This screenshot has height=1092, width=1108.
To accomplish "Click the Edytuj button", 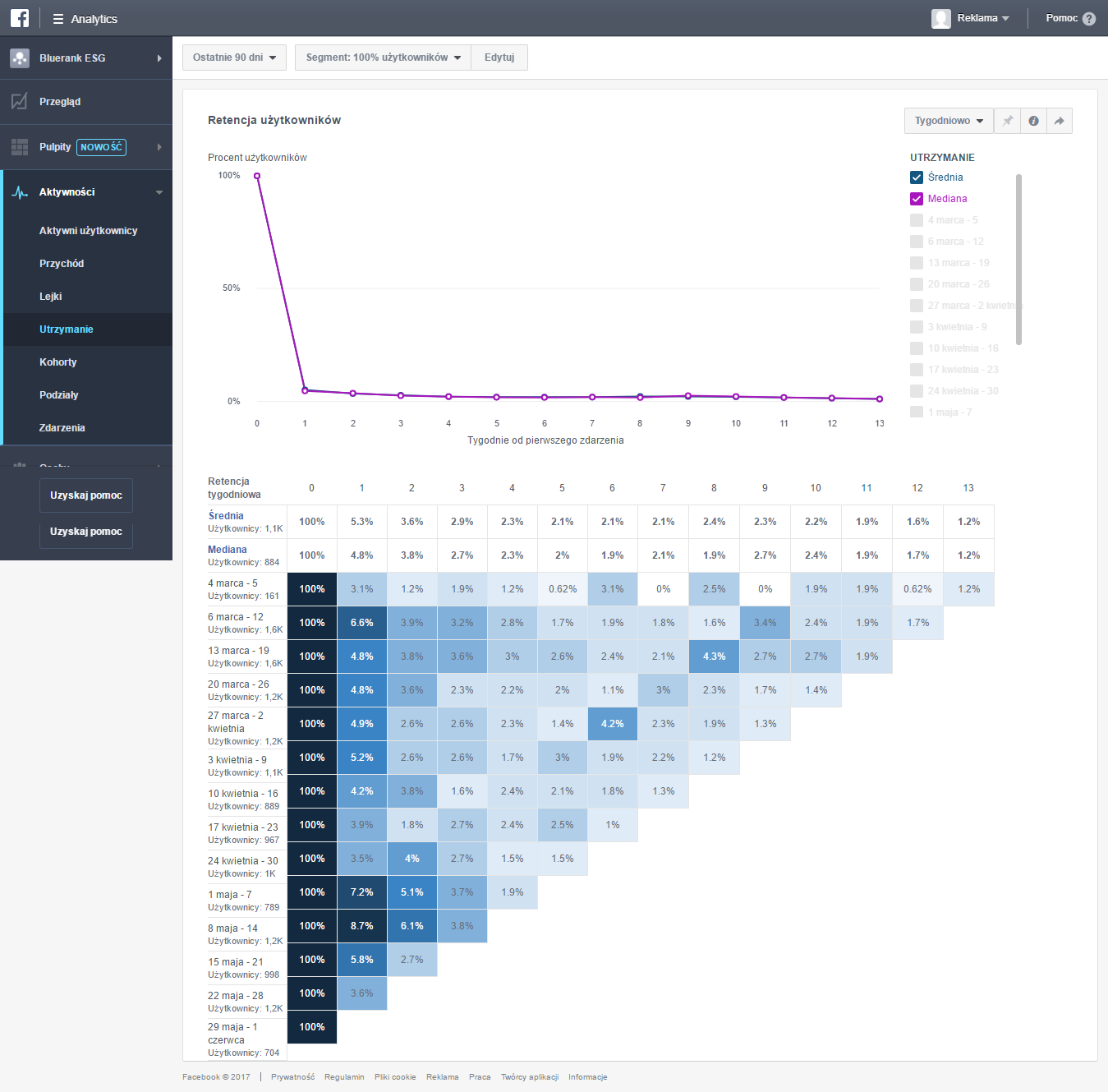I will coord(499,58).
